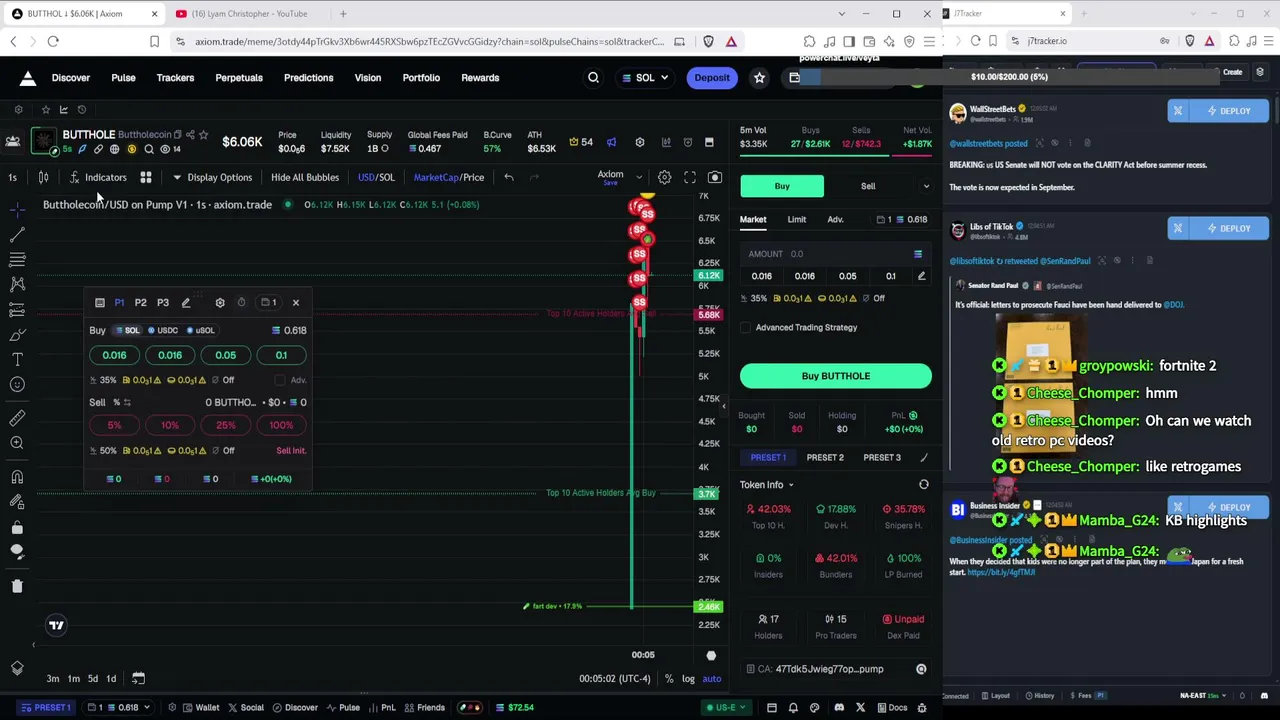Select the brush drawing tool
This screenshot has width=1280, height=720.
(17, 334)
